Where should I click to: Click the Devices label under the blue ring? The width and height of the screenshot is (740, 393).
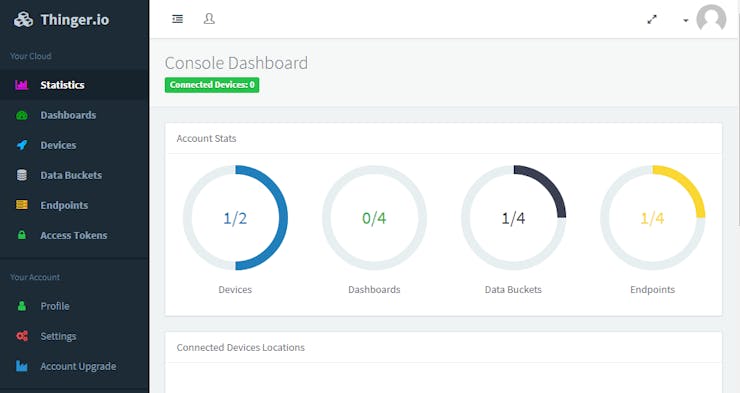[235, 290]
